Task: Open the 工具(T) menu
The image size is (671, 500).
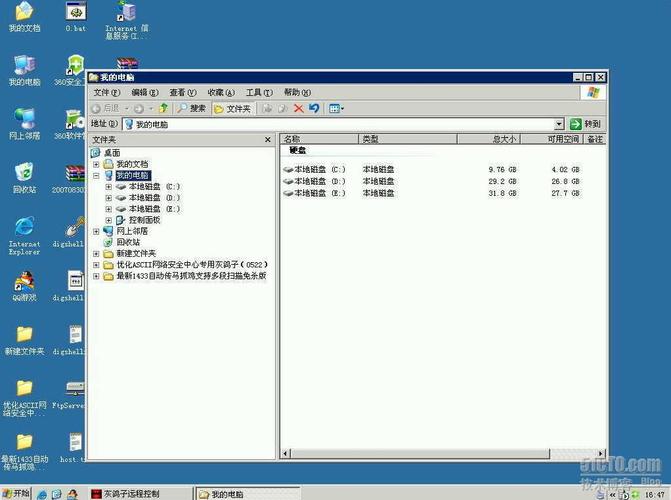Action: pos(259,92)
